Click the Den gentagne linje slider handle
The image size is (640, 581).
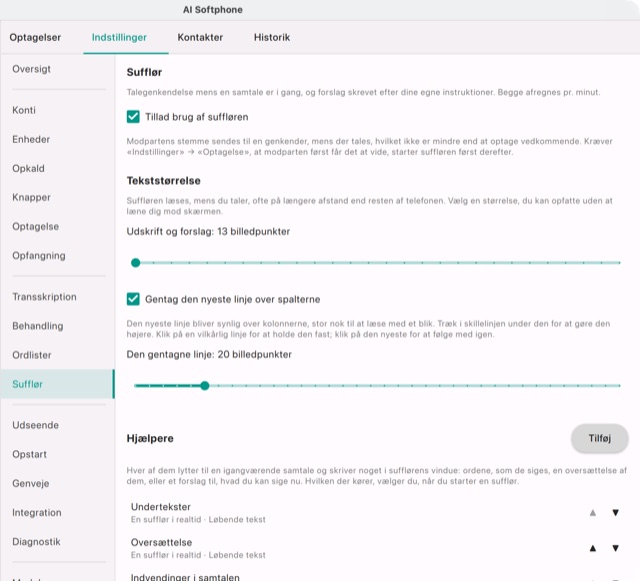(x=205, y=385)
